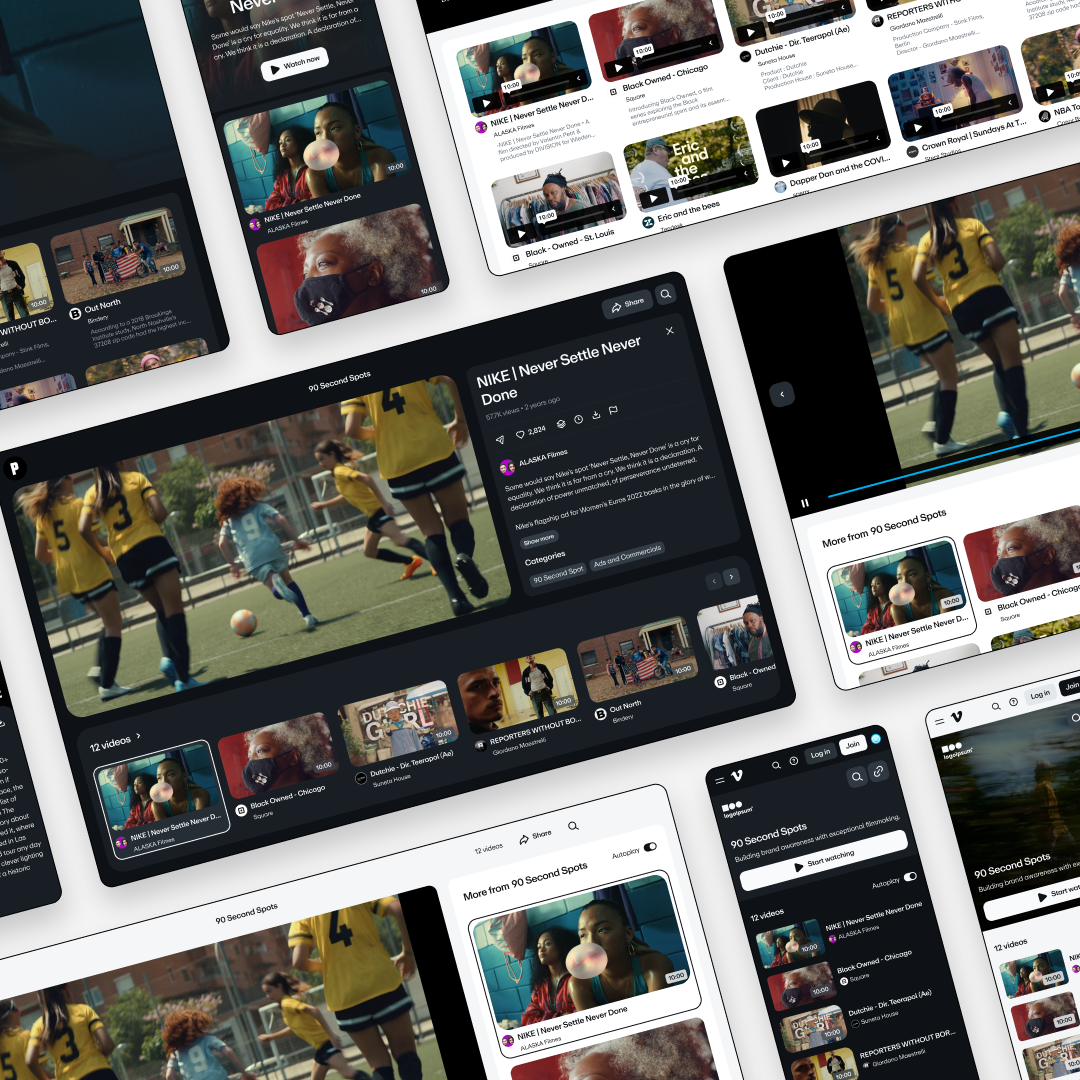Click the rounded search button in dark mobile screen
This screenshot has height=1080, width=1080.
(857, 777)
